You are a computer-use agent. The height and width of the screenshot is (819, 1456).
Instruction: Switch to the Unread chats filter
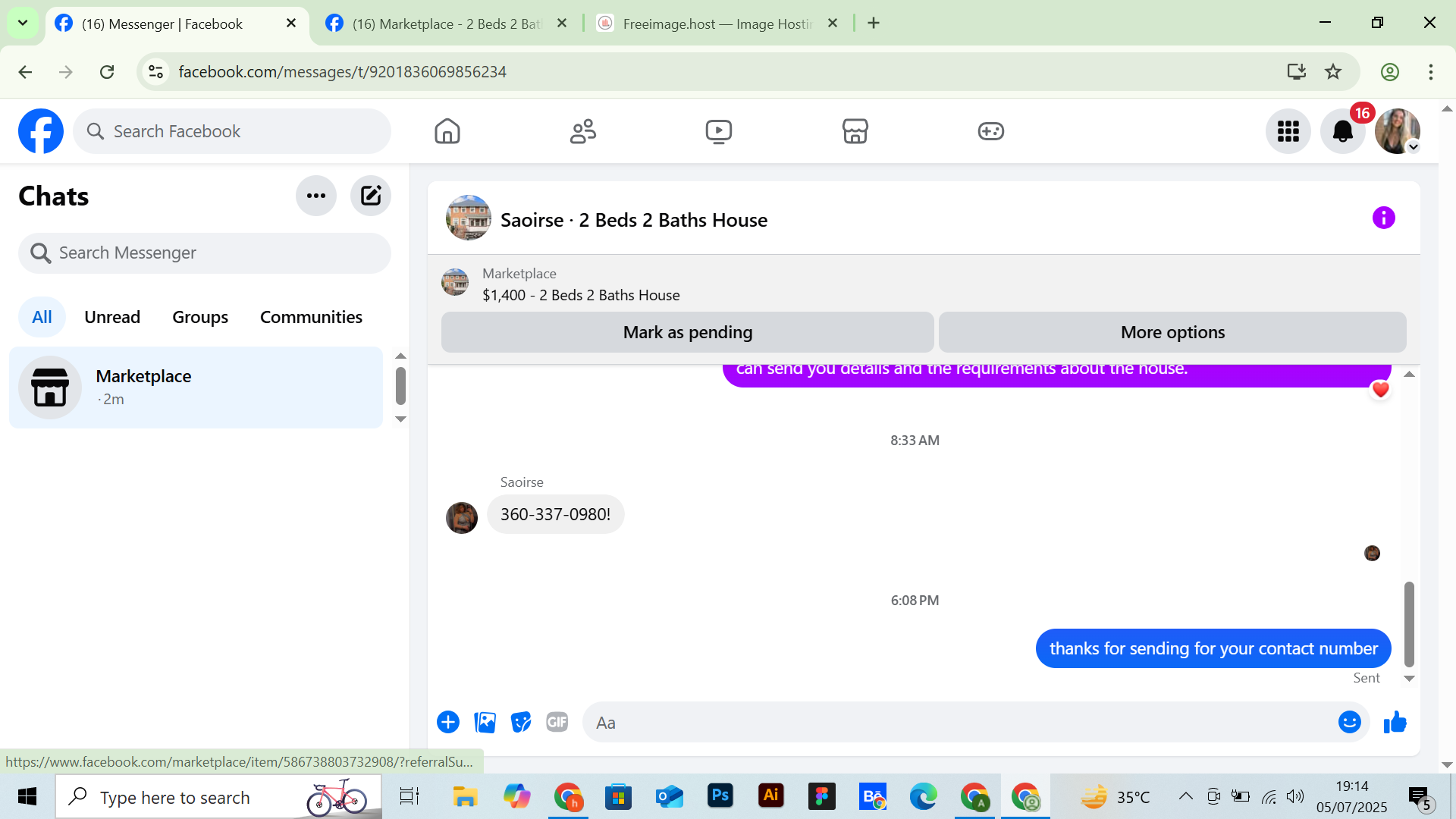point(112,317)
